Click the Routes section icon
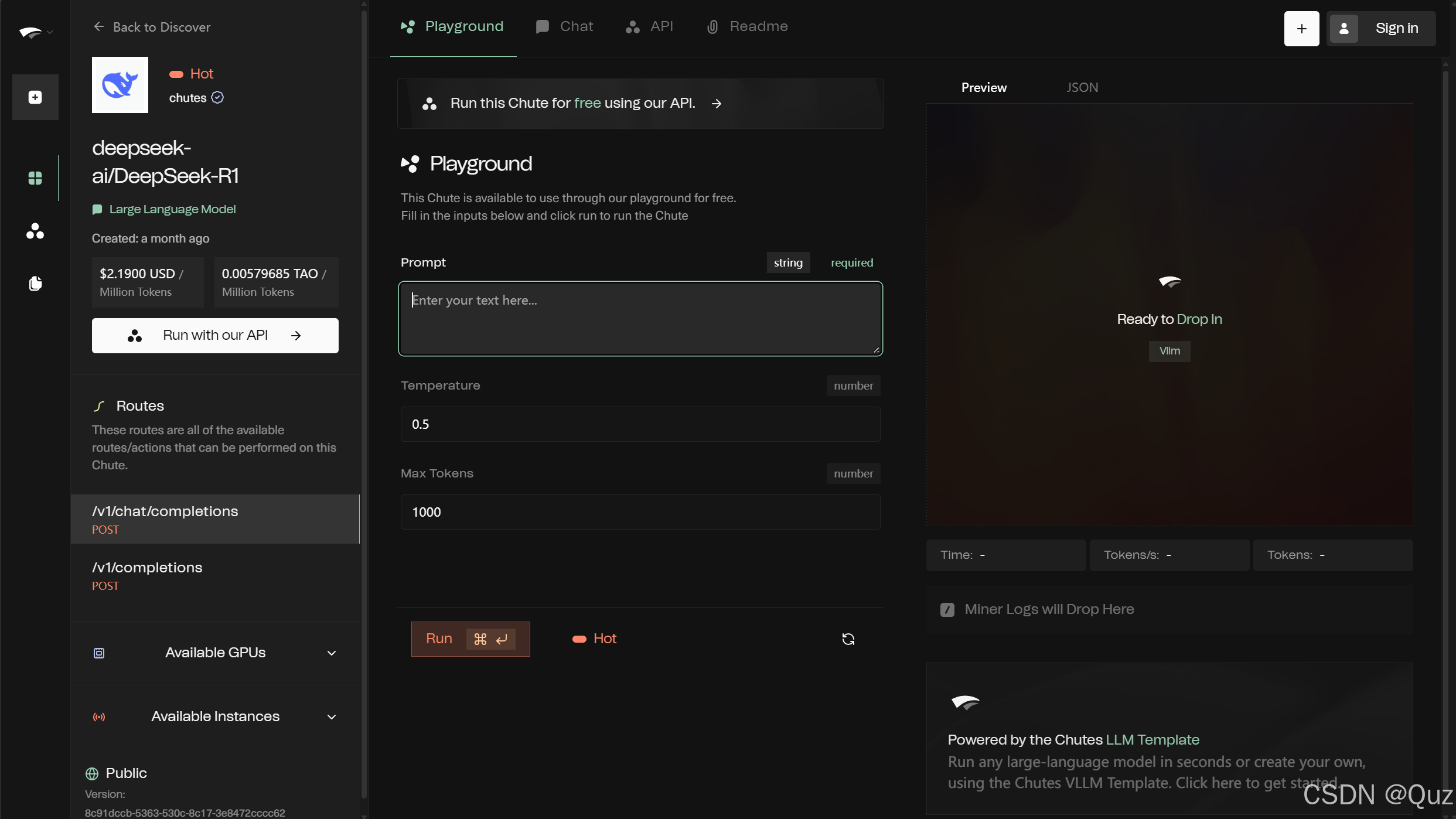The width and height of the screenshot is (1456, 819). pyautogui.click(x=99, y=406)
